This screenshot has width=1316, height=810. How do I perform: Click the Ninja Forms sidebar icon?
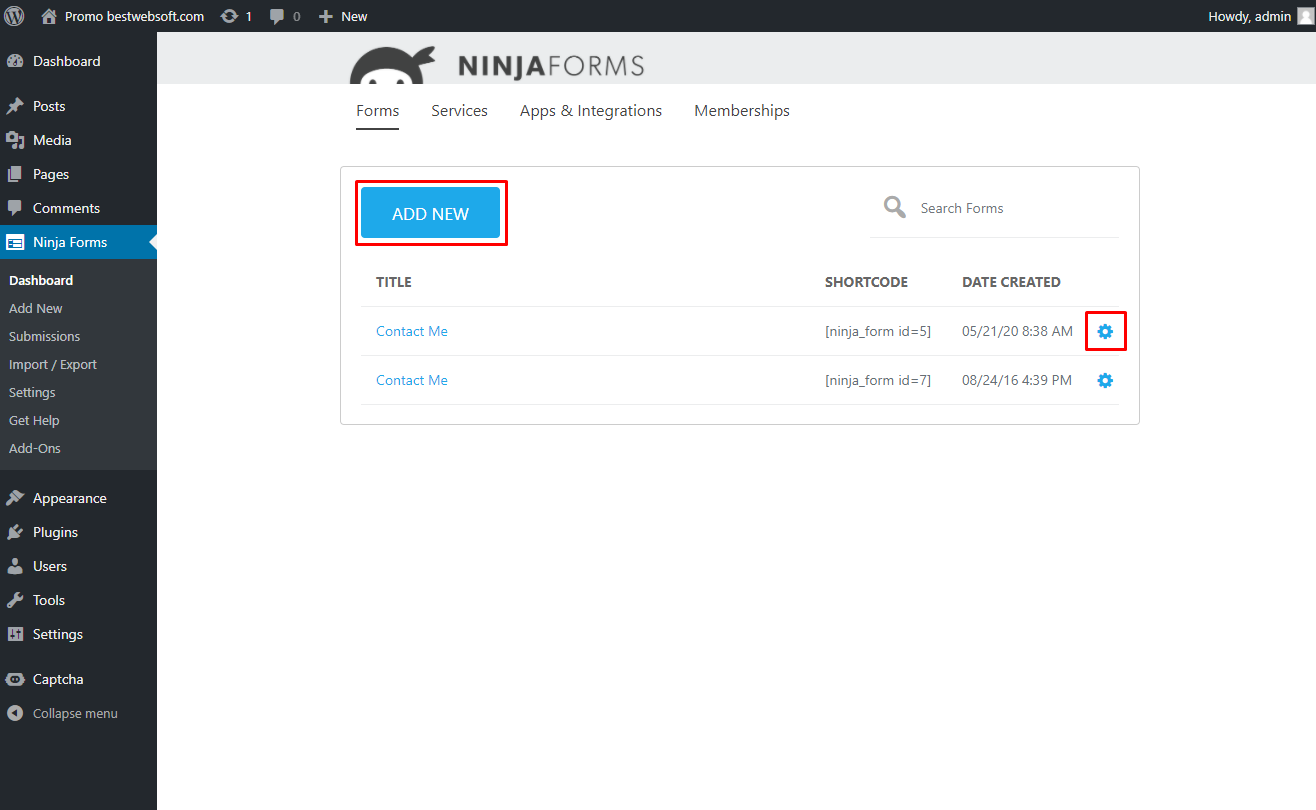click(15, 242)
